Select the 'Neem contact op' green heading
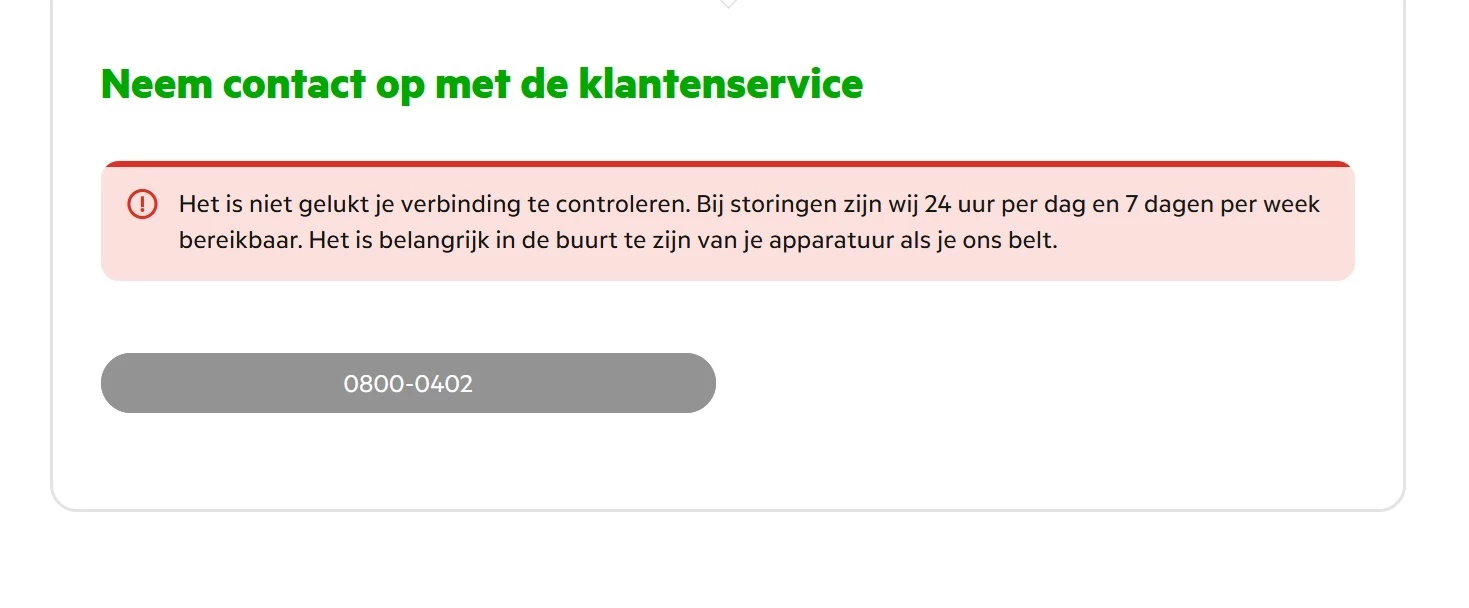The height and width of the screenshot is (608, 1469). point(482,84)
